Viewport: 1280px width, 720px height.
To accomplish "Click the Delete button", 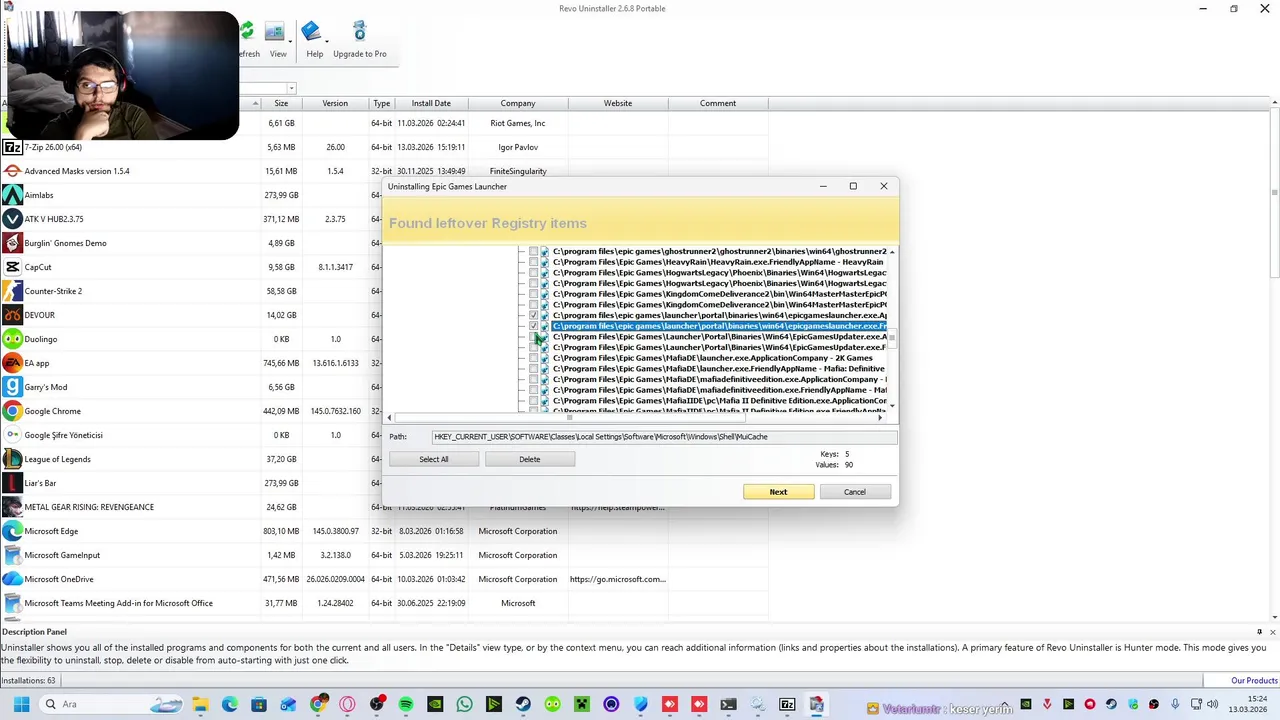I will point(530,459).
